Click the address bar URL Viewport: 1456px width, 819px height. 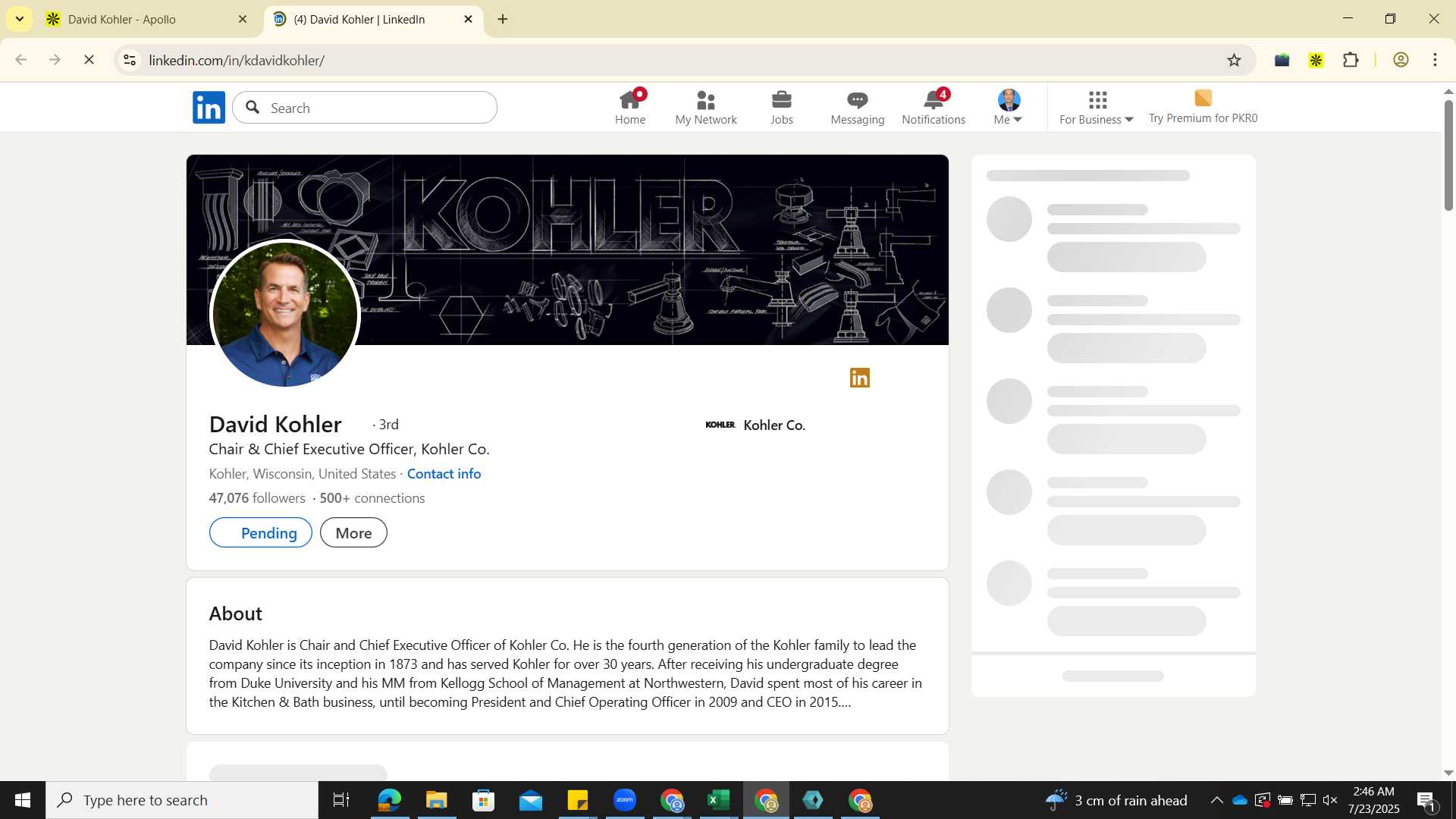(237, 60)
